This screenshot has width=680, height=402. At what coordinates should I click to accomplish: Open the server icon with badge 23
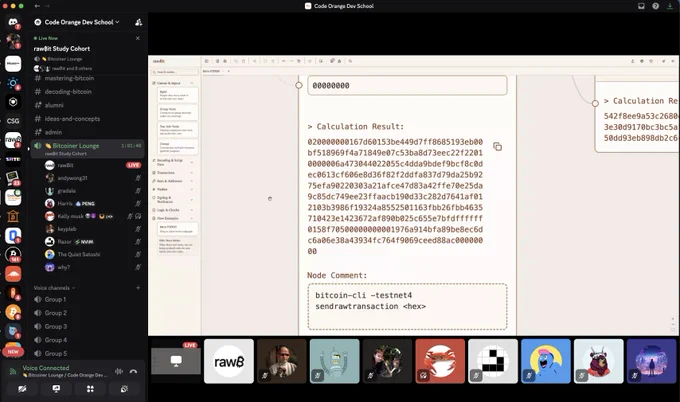click(13, 178)
